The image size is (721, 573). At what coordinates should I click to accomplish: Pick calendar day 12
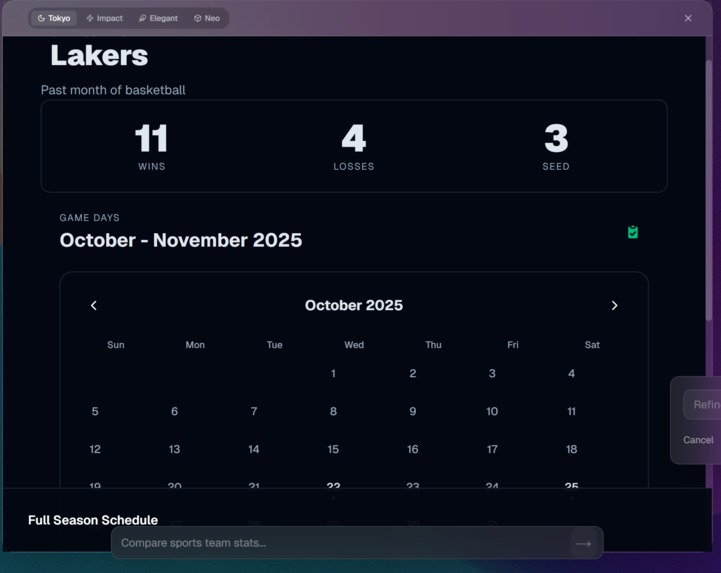pyautogui.click(x=95, y=449)
